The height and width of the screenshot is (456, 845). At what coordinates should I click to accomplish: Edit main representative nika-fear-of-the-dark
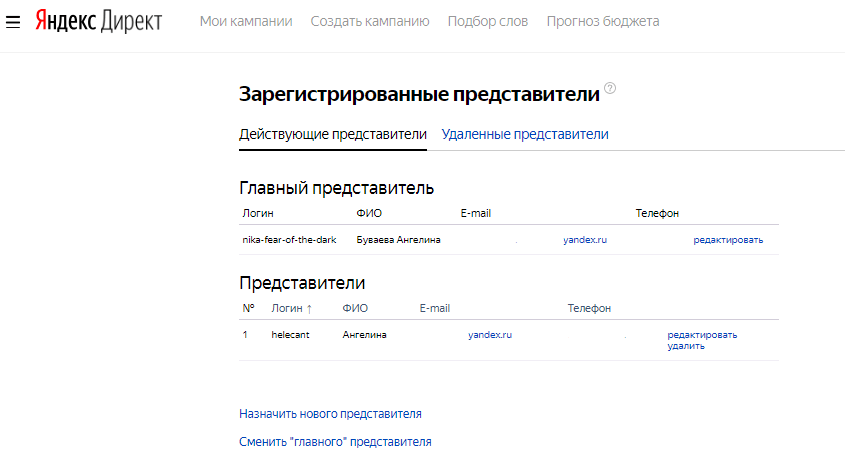click(728, 240)
